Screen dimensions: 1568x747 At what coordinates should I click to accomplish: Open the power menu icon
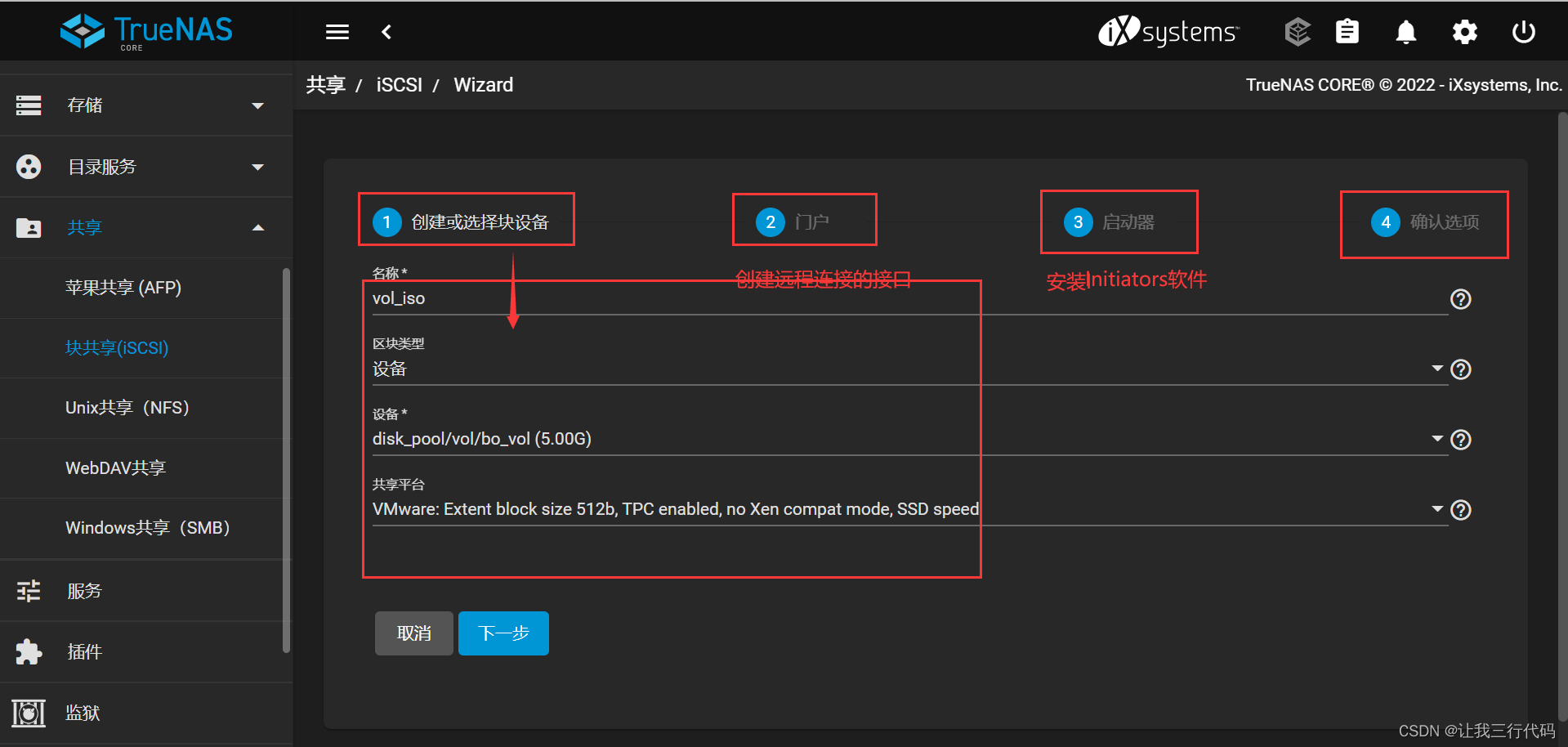(1524, 32)
